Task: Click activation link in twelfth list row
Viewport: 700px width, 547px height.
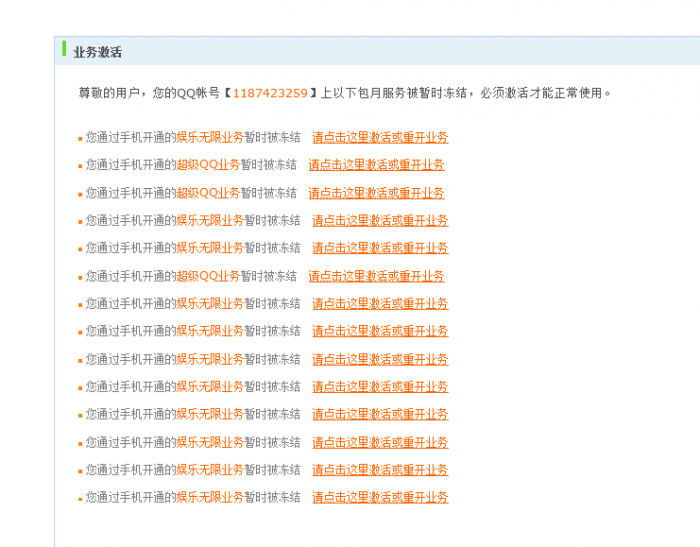Action: pos(380,443)
